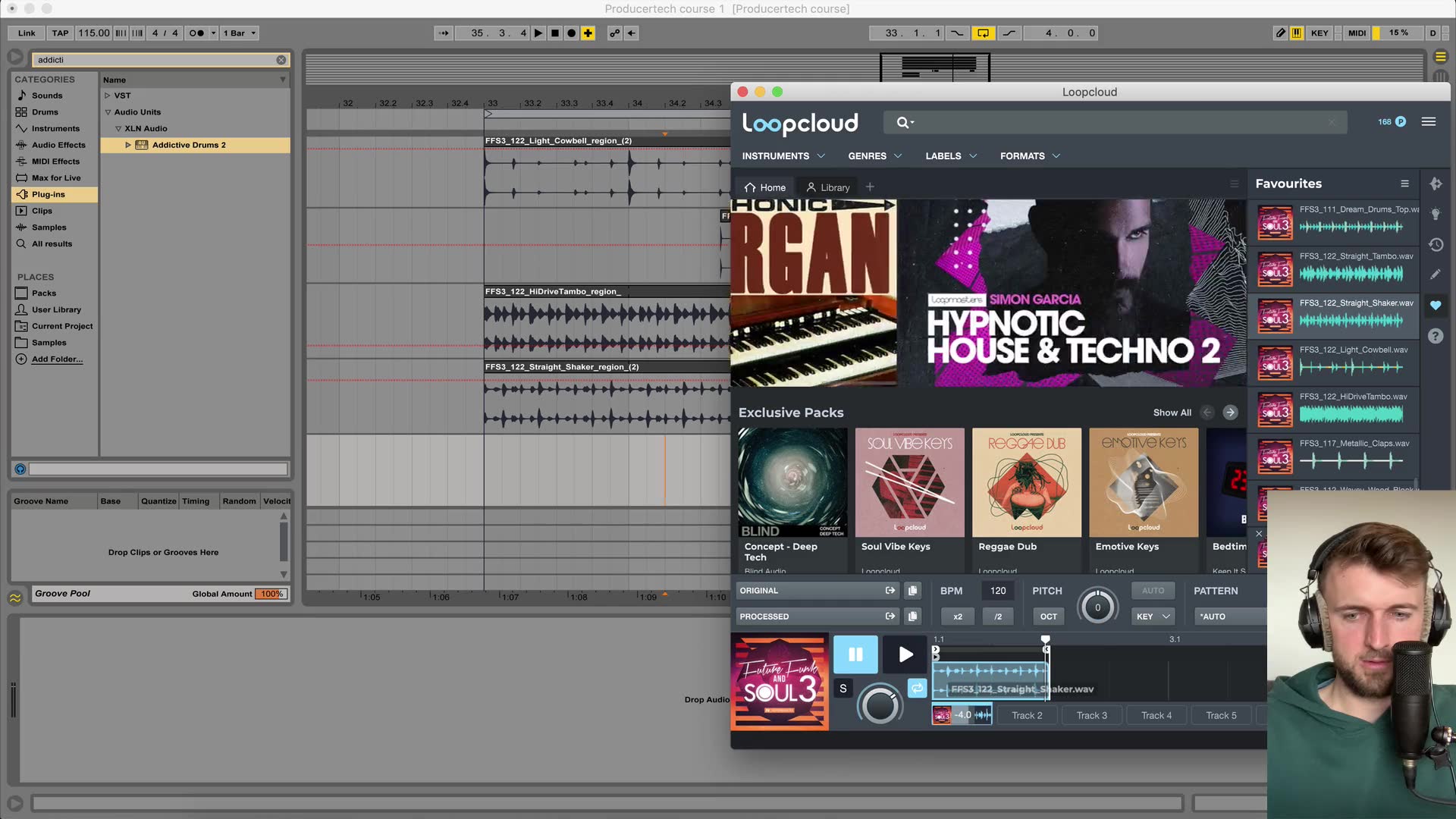The height and width of the screenshot is (819, 1456).
Task: Pause Loopcloud preview playback
Action: (x=855, y=654)
